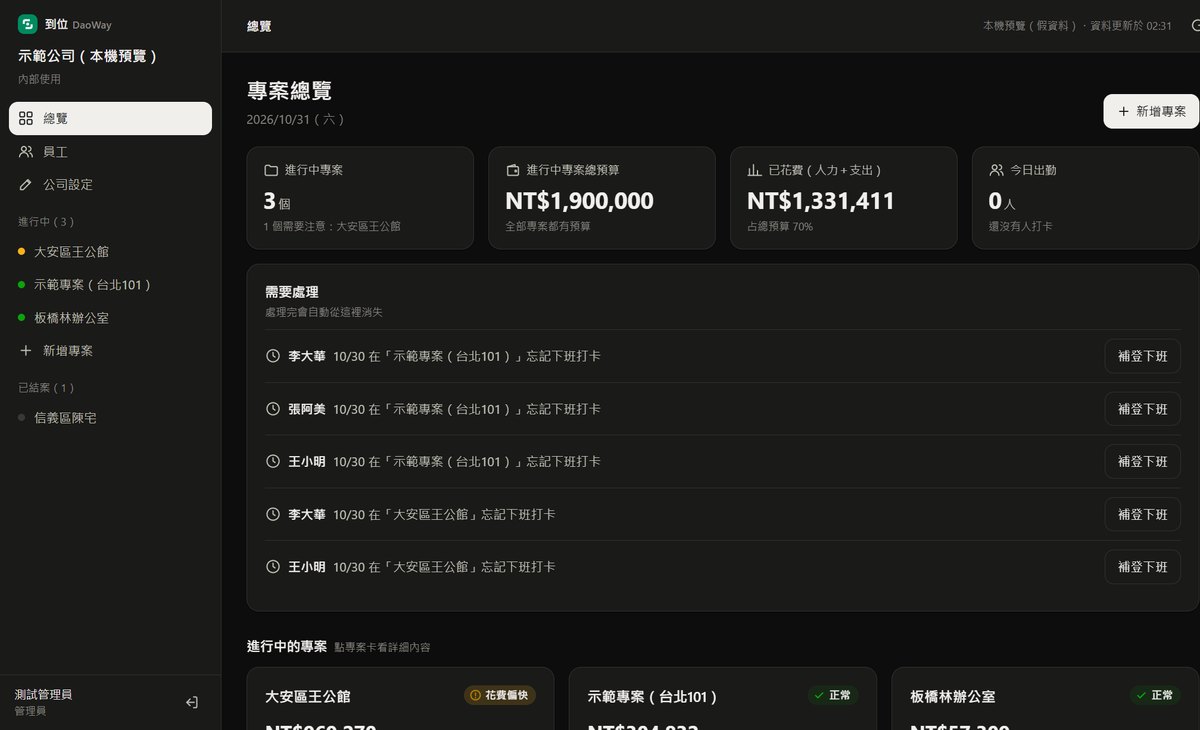1200x730 pixels.
Task: Click clock icon in 李大華 大安區王公館 row
Action: [x=273, y=514]
